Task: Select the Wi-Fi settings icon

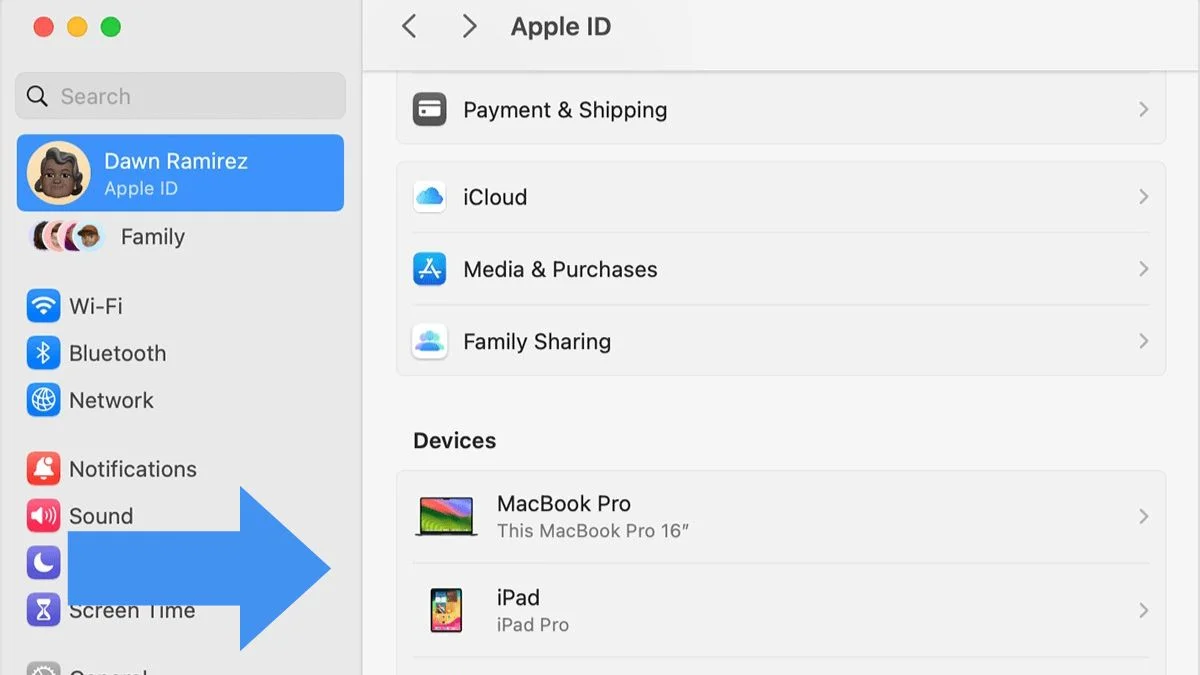Action: pos(44,306)
